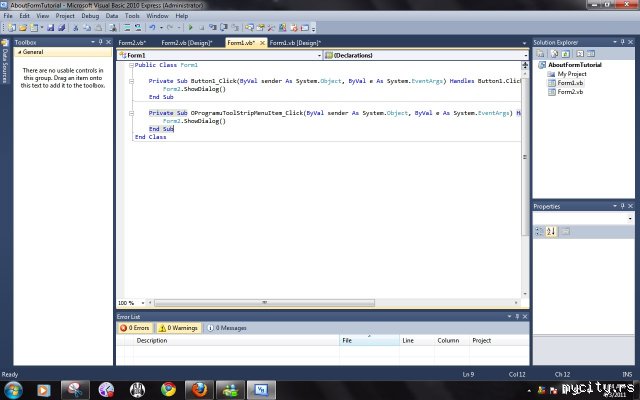Open the Debug menu

tap(90, 16)
